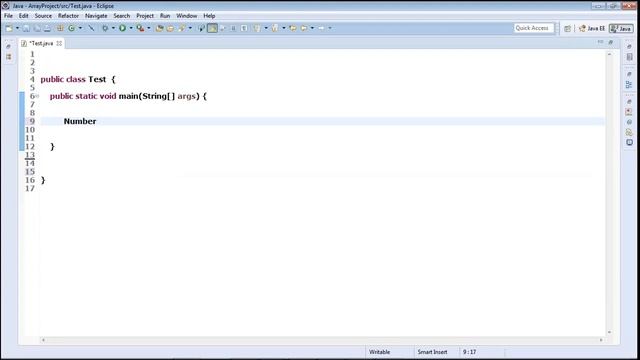Open the Next Annotation dropdown arrow
This screenshot has height=360, width=640.
coord(266,28)
